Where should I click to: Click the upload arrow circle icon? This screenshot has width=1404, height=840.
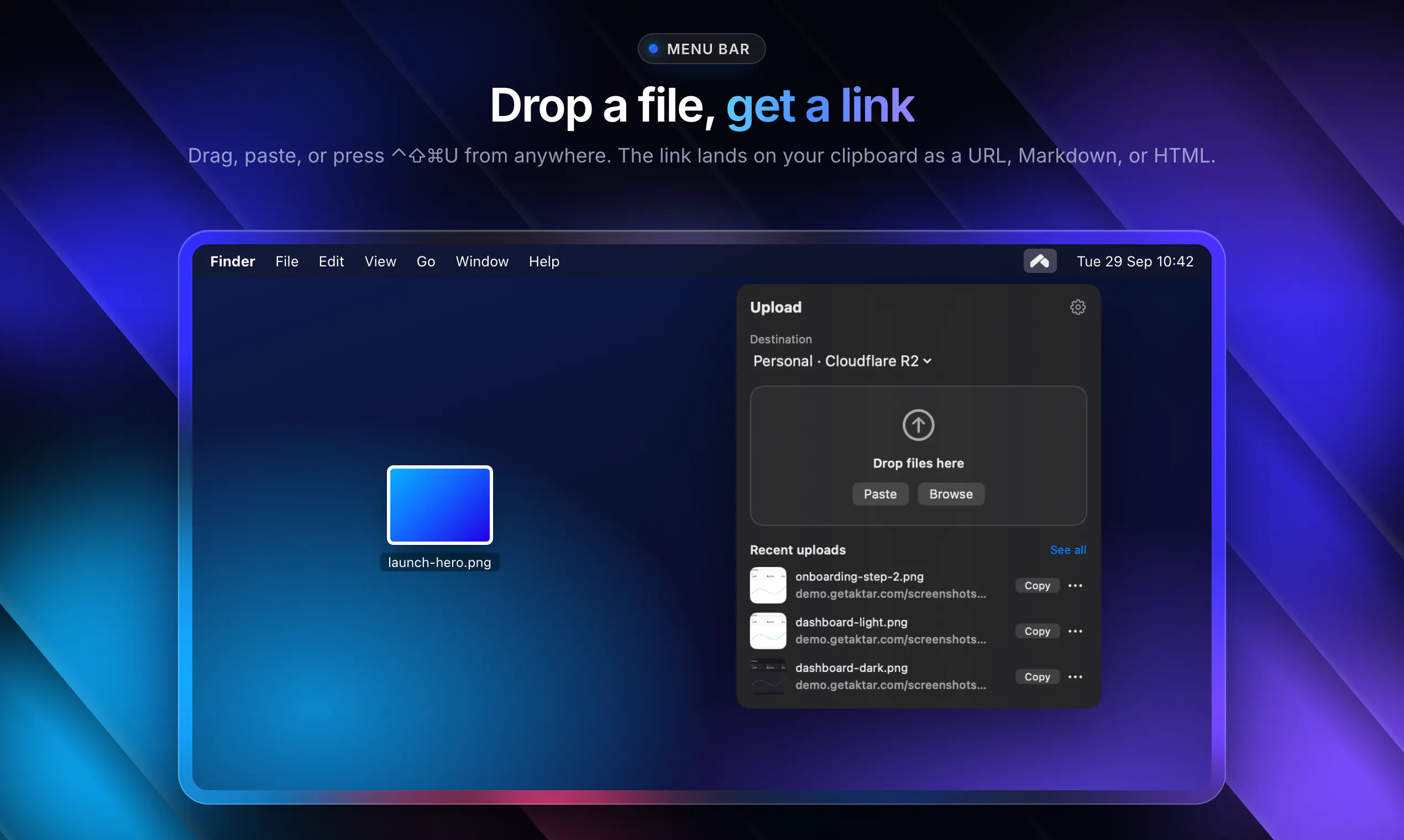pos(918,424)
